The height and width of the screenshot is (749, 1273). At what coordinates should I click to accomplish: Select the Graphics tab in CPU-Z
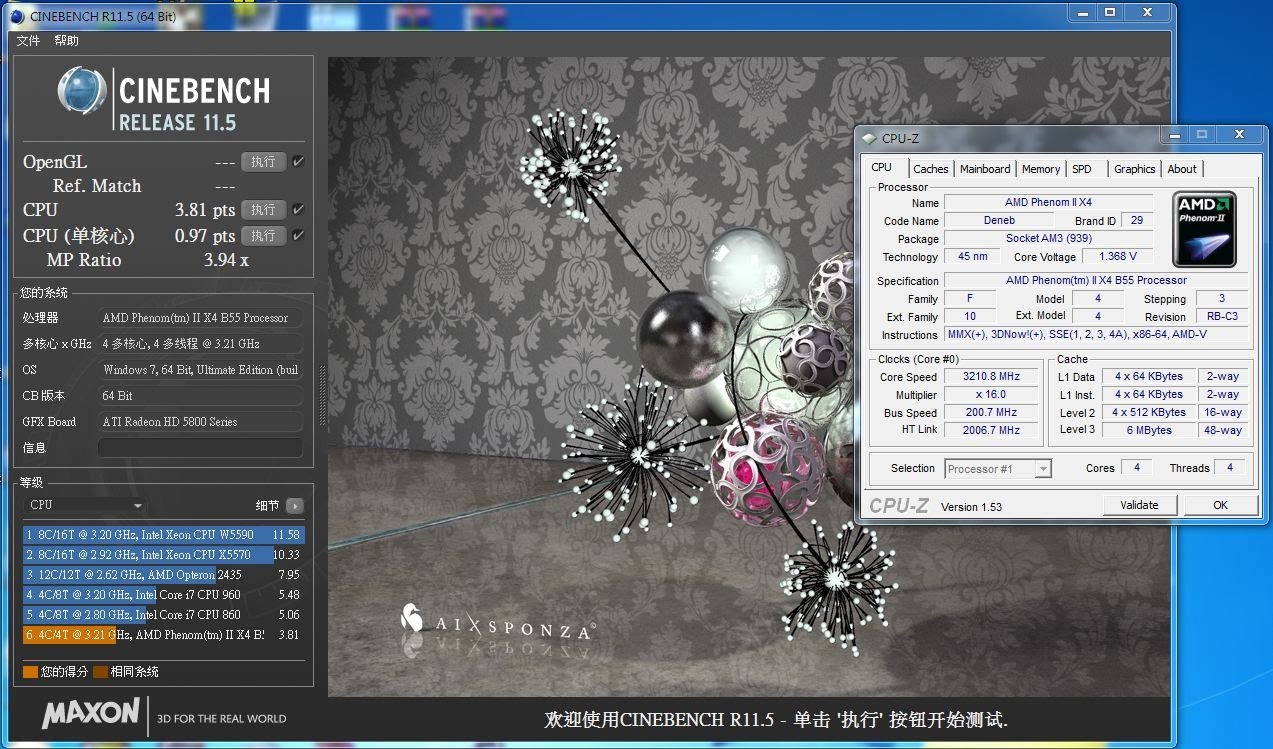click(x=1135, y=169)
